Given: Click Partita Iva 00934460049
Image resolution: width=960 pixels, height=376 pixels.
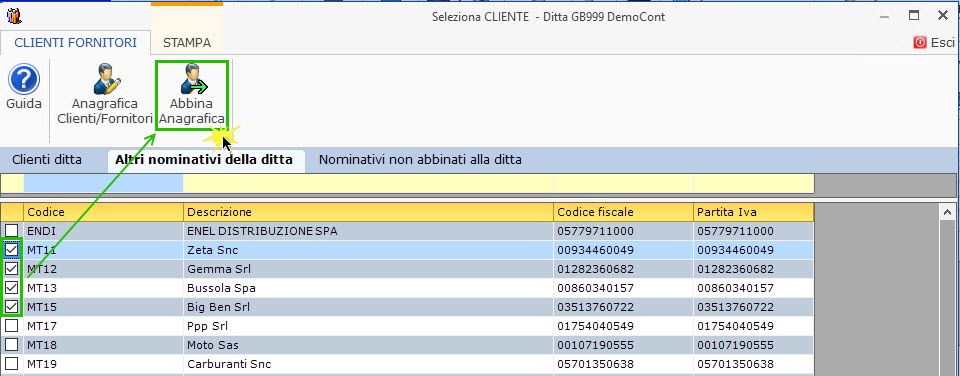Looking at the screenshot, I should click(x=753, y=250).
